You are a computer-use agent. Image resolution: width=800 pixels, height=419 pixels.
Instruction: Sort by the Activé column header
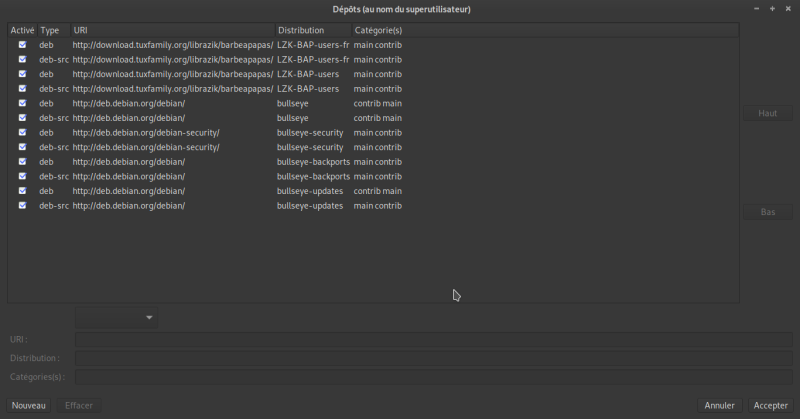(22, 30)
